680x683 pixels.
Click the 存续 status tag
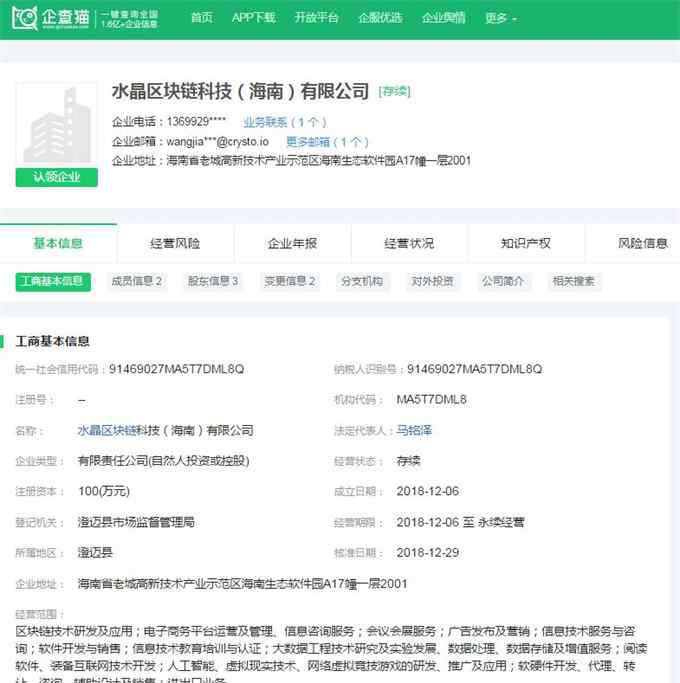[x=394, y=91]
